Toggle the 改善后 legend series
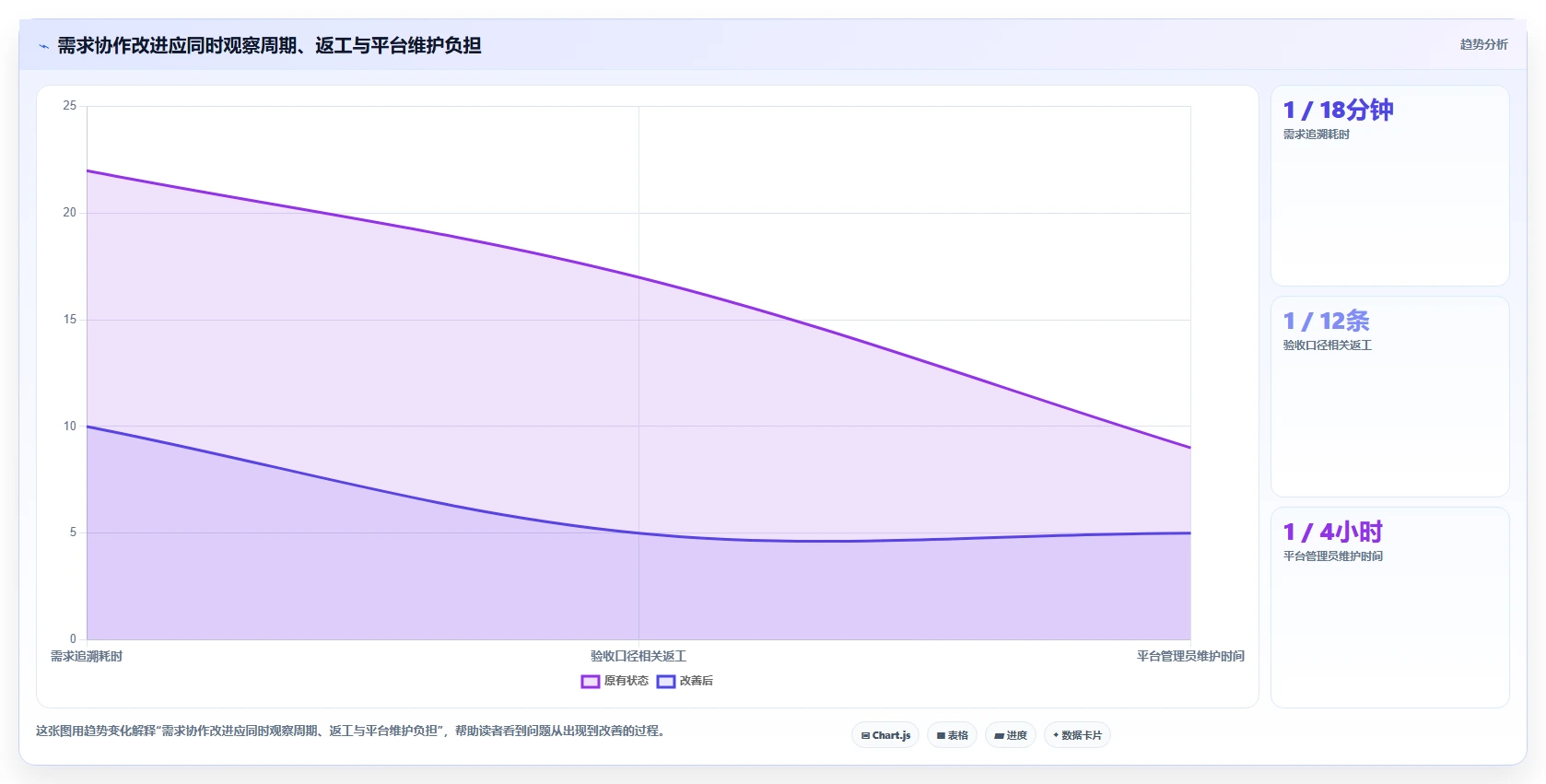The width and height of the screenshot is (1546, 784). 685,681
